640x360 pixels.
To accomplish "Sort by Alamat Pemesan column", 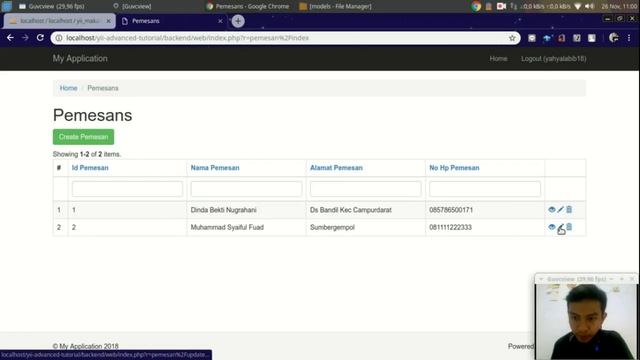I will point(336,168).
